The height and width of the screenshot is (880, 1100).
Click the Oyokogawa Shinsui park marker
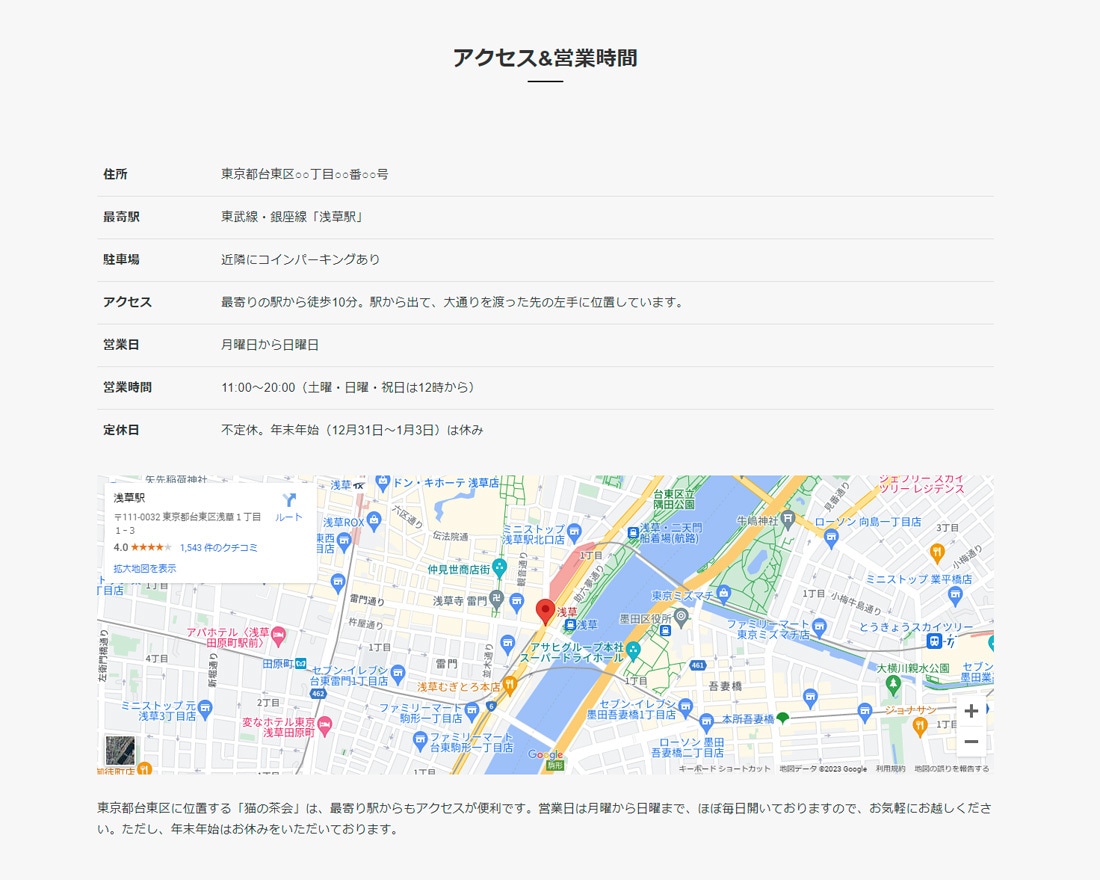(x=892, y=684)
